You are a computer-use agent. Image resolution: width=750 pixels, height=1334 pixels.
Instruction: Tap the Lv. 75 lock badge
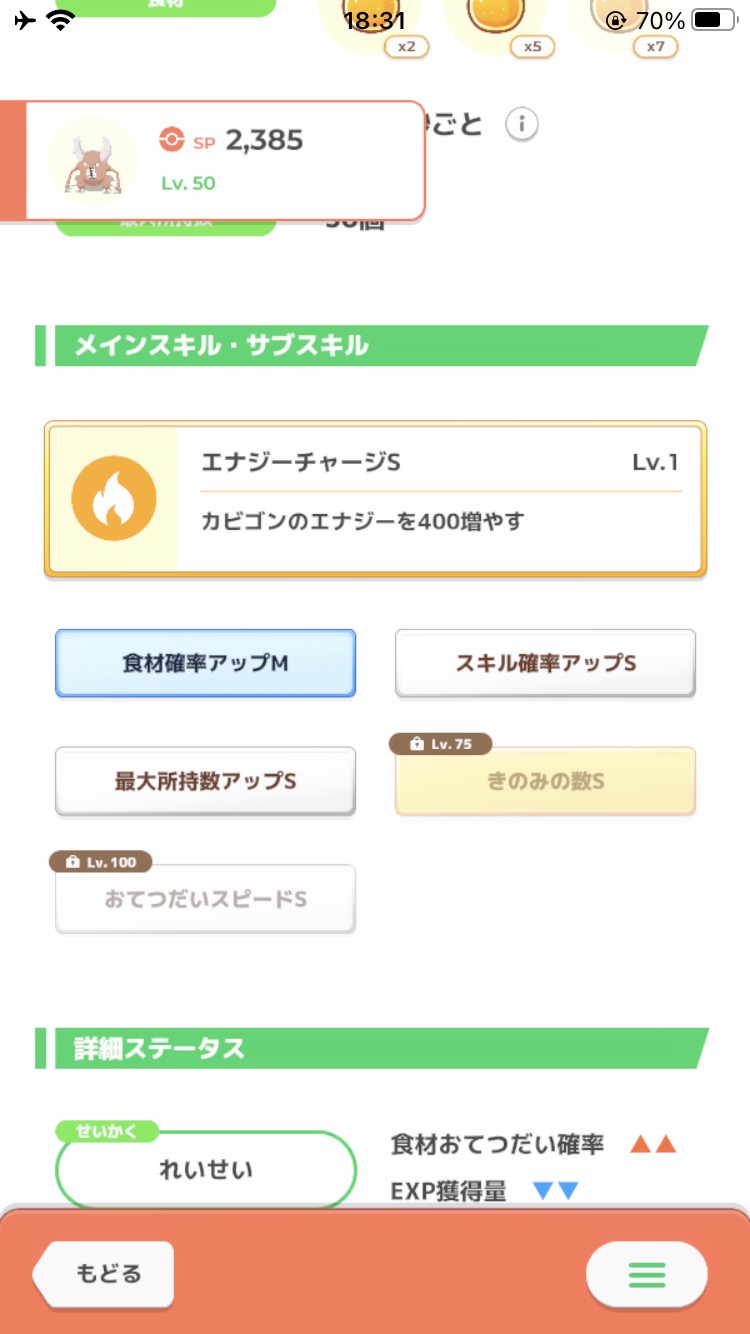[x=443, y=744]
